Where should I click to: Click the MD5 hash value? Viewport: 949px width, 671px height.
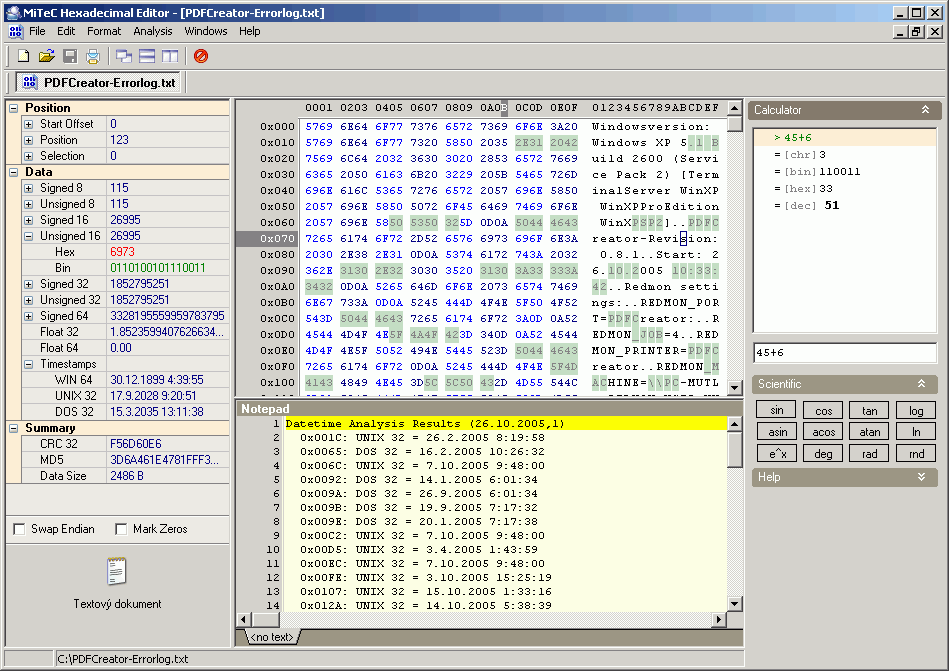[x=164, y=460]
